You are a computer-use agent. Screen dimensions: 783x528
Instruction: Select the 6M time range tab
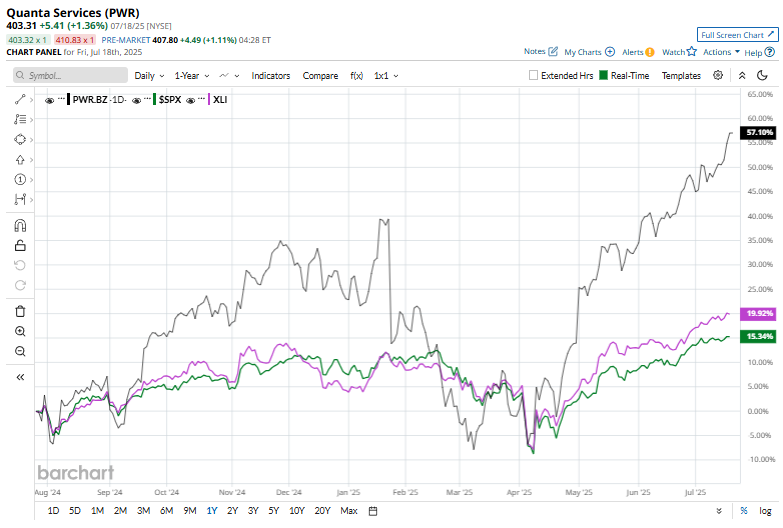point(166,511)
